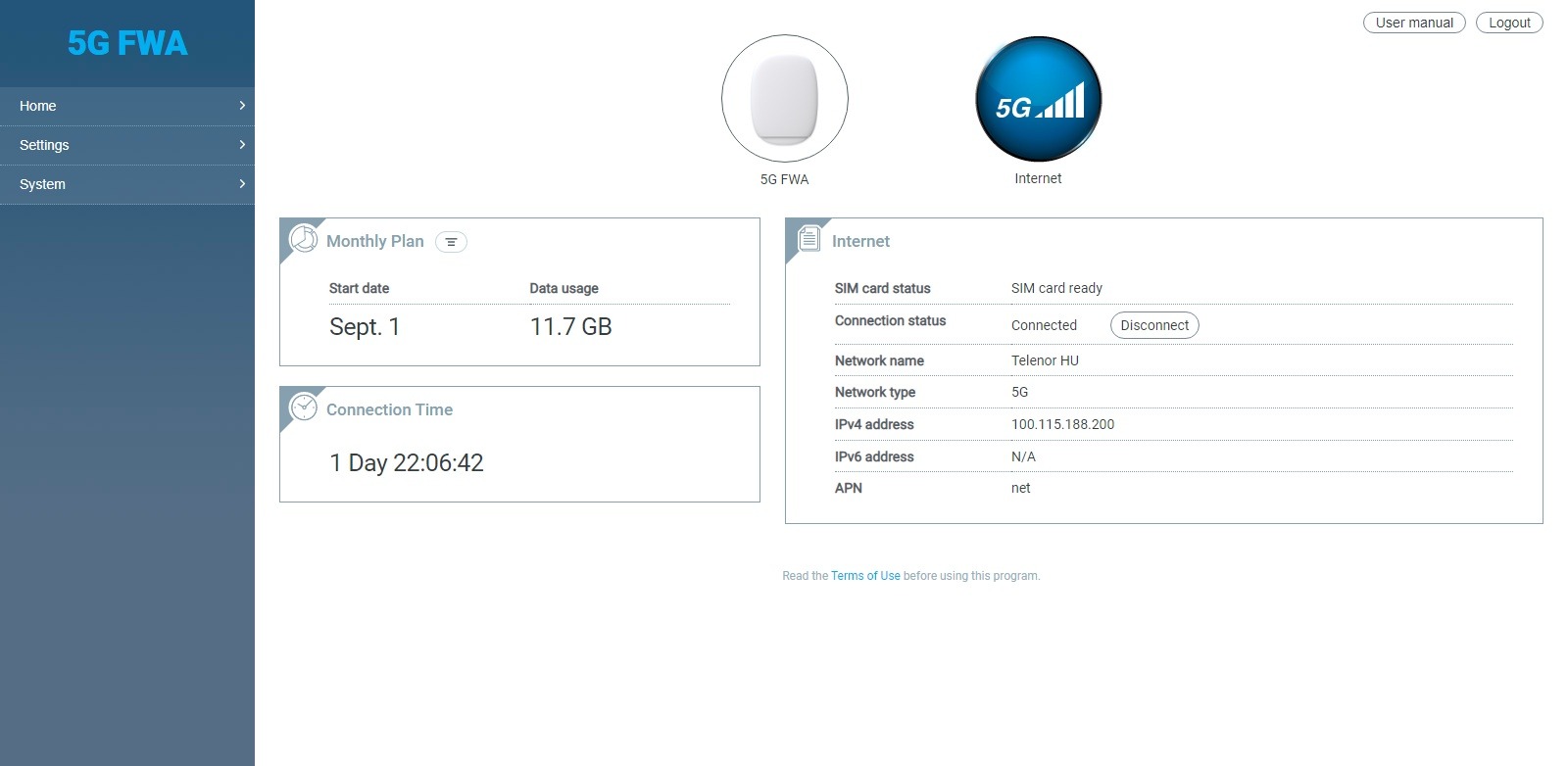
Task: Click the 5G FWA router device icon
Action: click(785, 99)
